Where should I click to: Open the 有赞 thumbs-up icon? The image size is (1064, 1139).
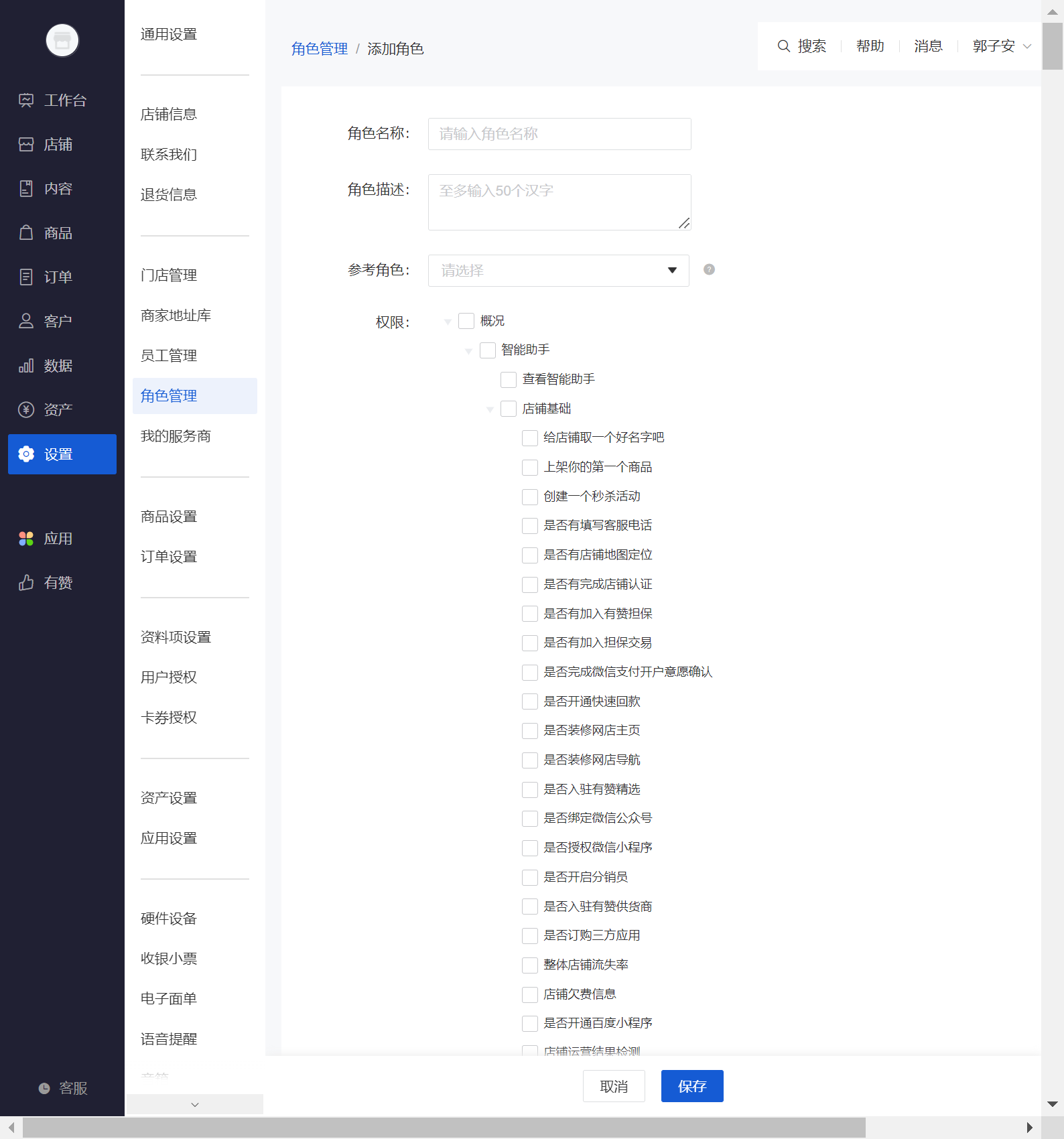(26, 583)
